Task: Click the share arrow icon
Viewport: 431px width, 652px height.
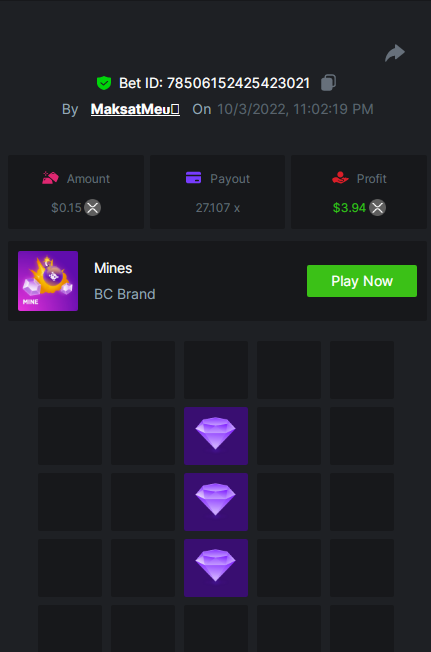Action: (395, 53)
